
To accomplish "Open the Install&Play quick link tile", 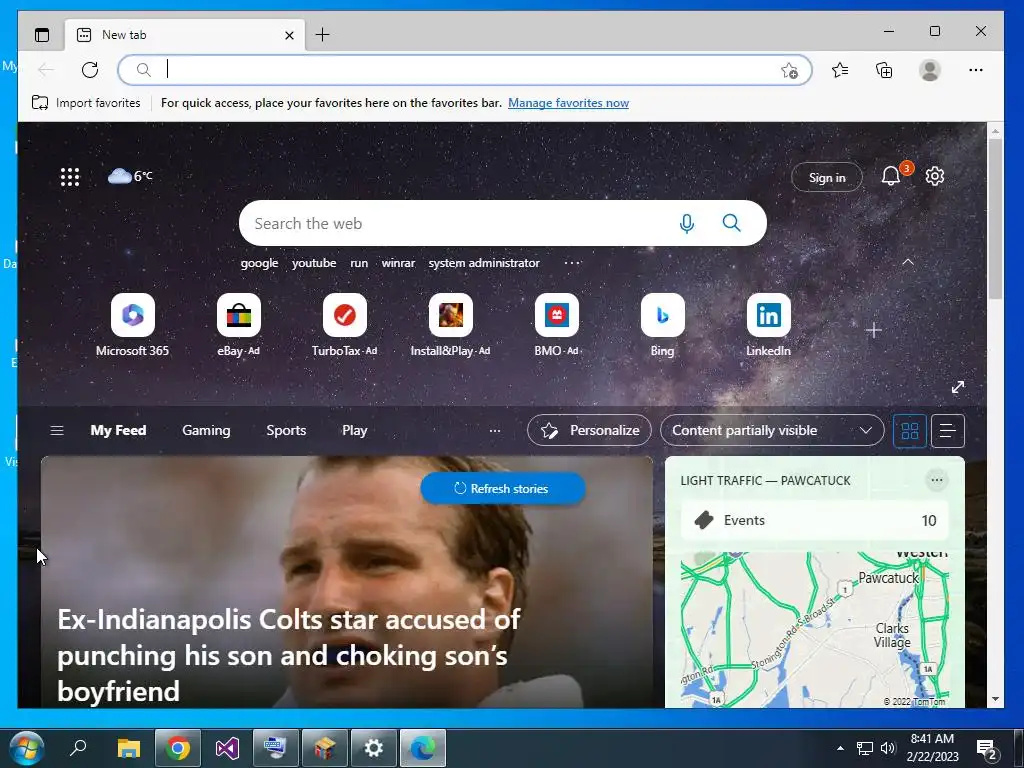I will 451,325.
